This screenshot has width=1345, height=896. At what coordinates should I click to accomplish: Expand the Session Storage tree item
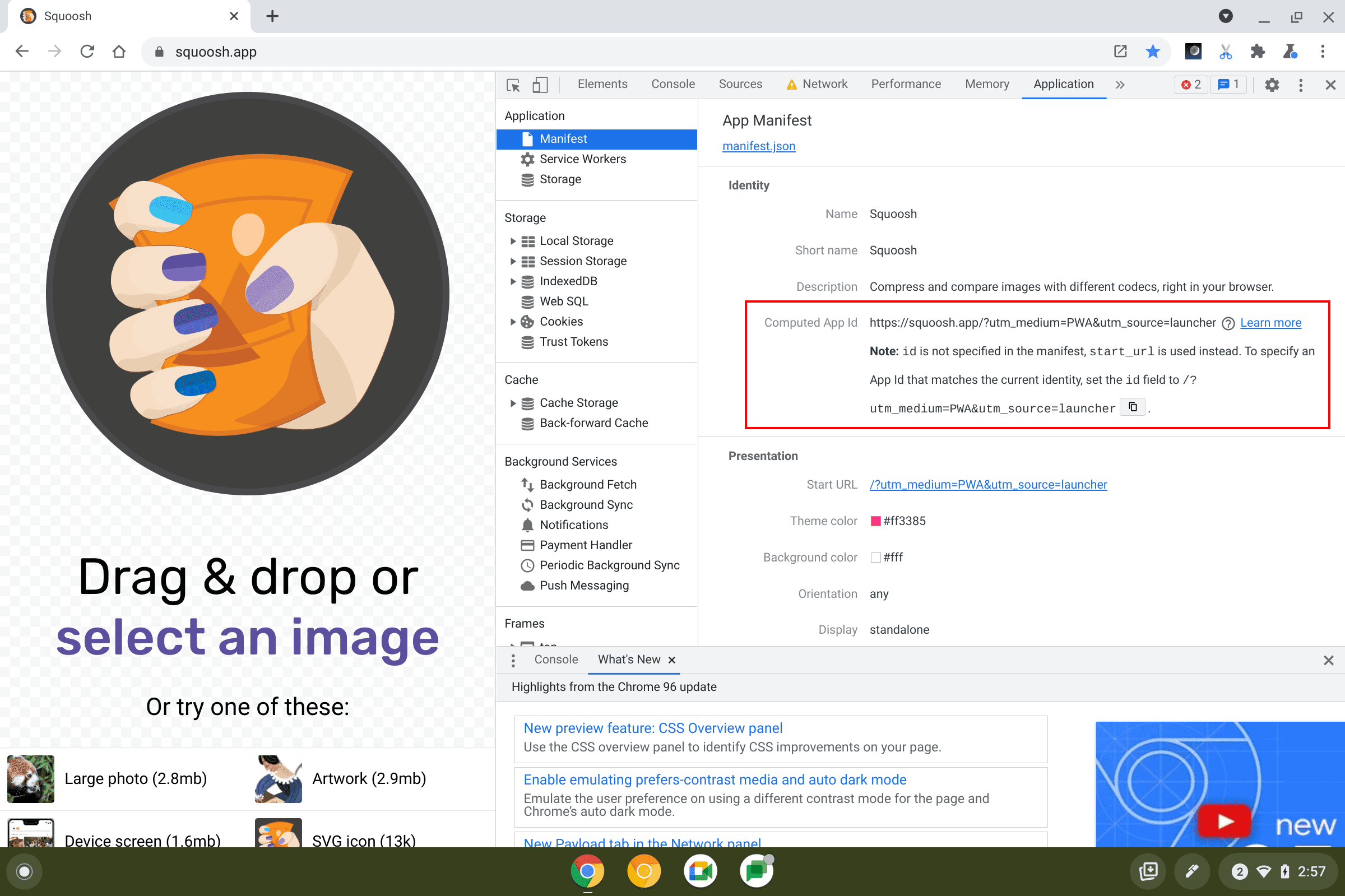click(512, 260)
